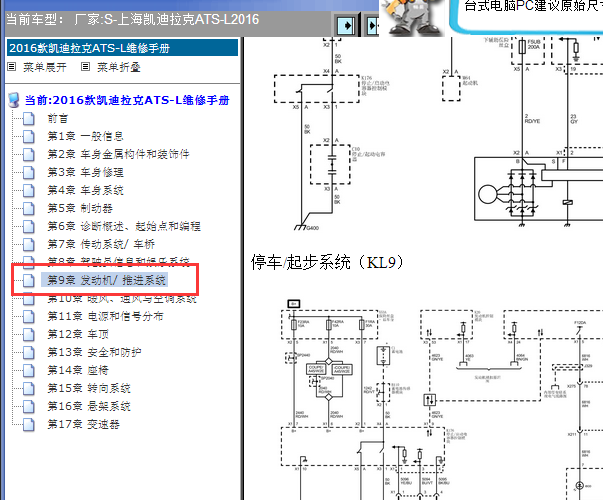Click the page icon beside 第5章 制动器
Screen dimensions: 603x500
(x=28, y=209)
